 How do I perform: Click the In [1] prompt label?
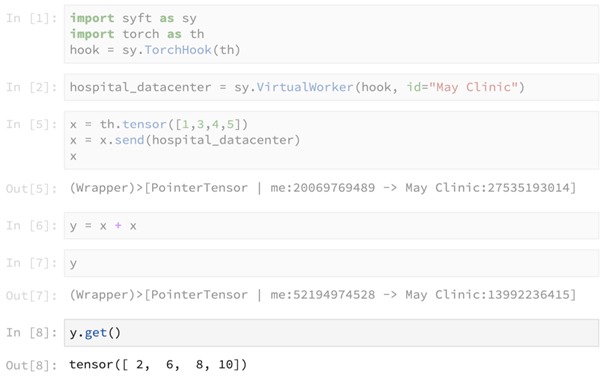click(x=31, y=18)
